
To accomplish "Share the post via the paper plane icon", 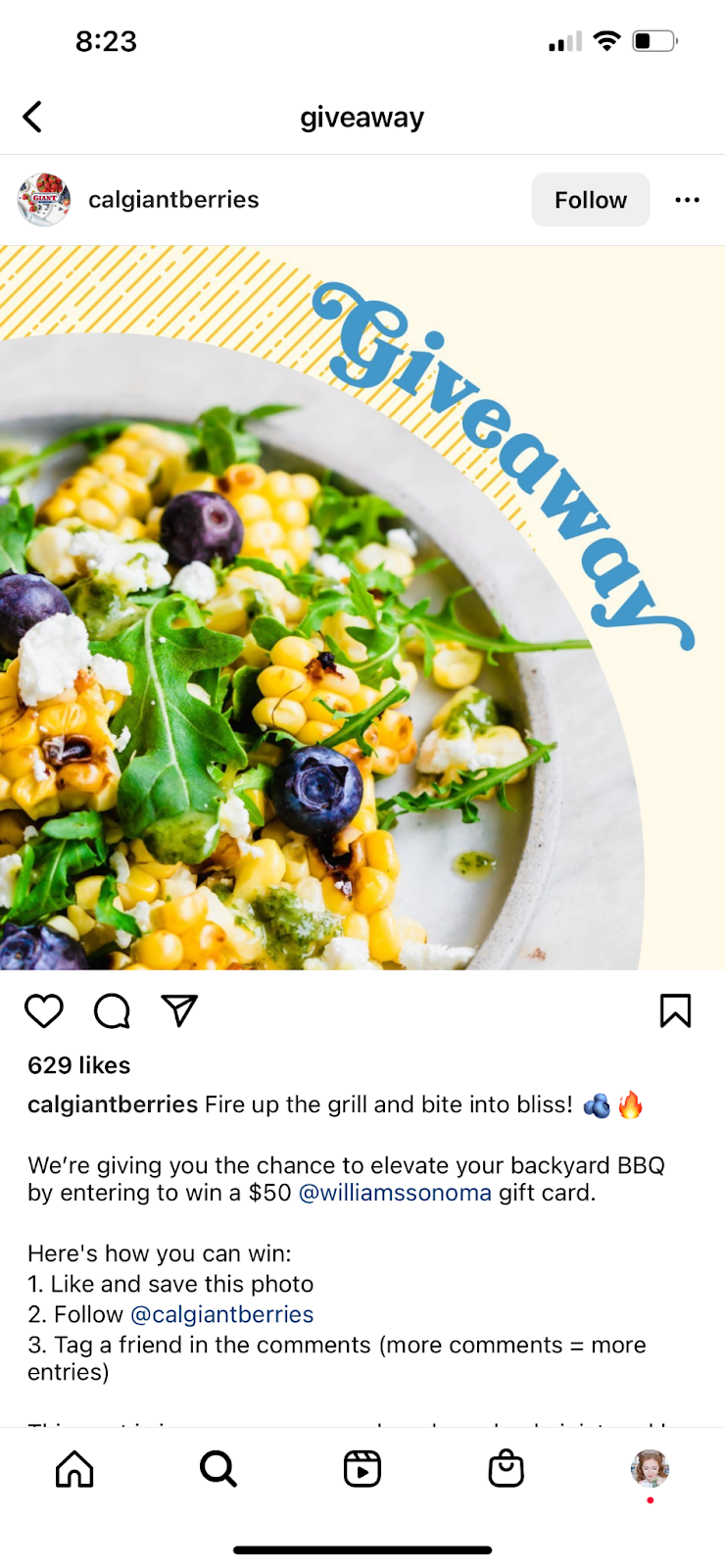I will pyautogui.click(x=179, y=1010).
